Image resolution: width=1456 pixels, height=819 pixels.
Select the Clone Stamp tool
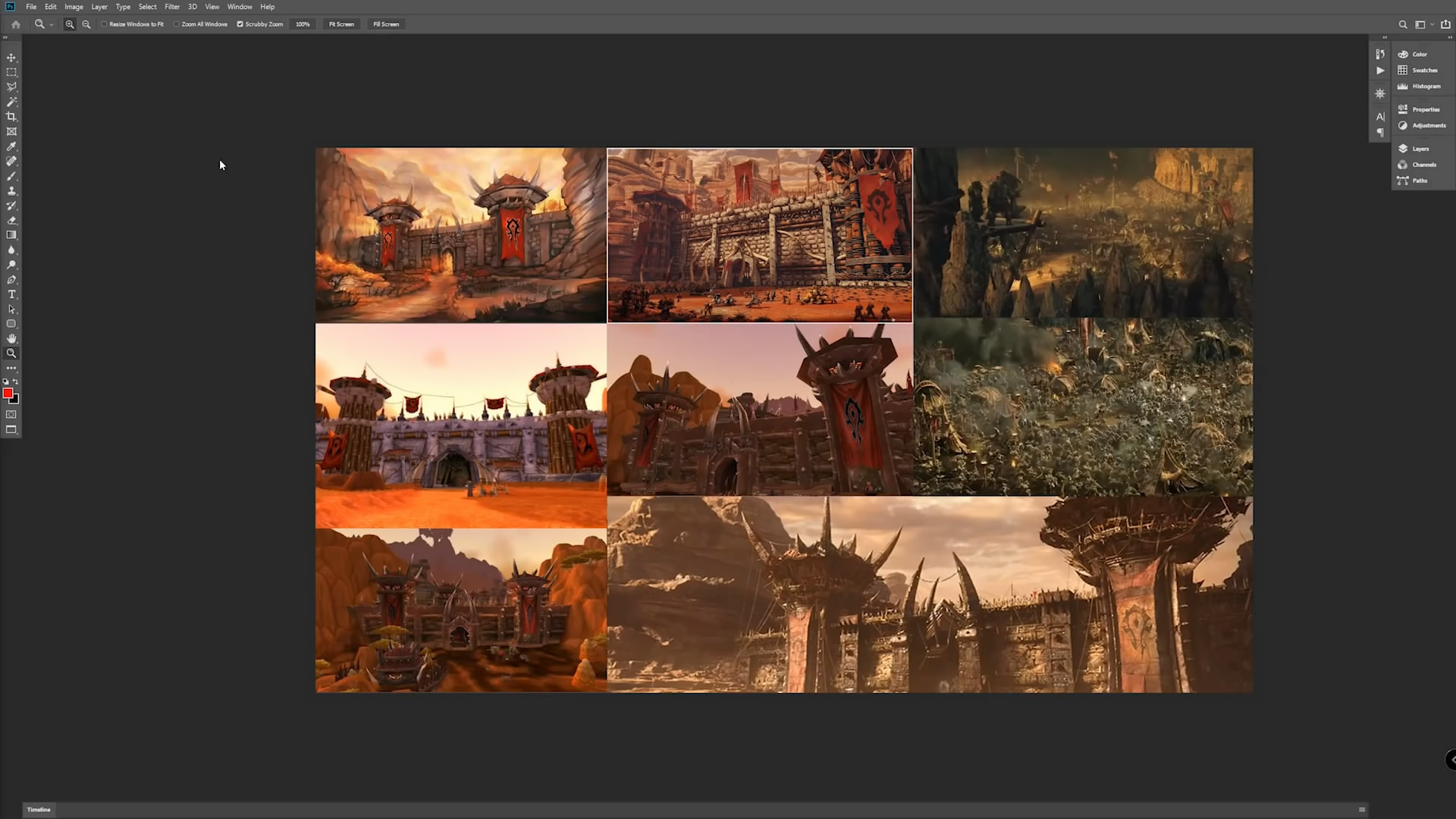[x=11, y=190]
